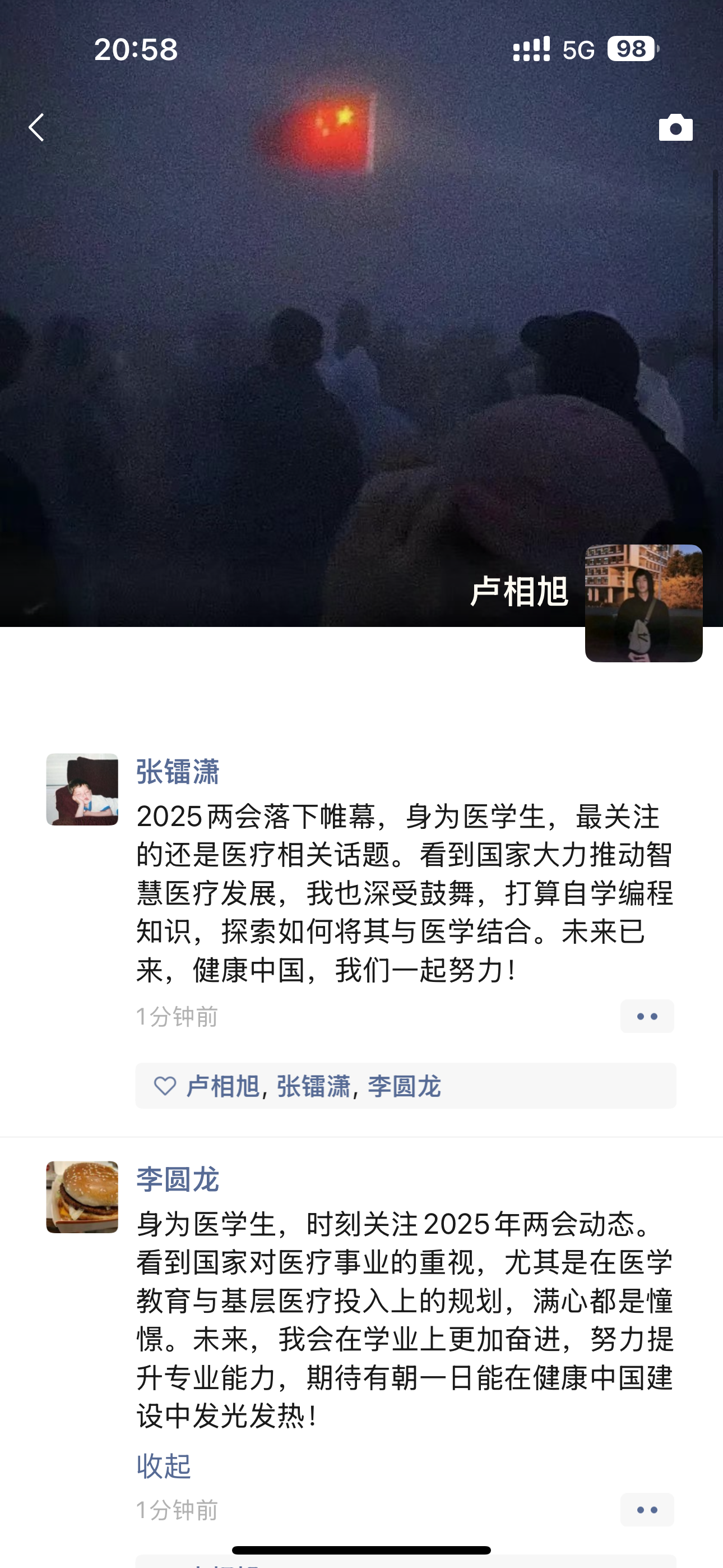
Task: Tap the flag cover photo
Action: point(361,313)
